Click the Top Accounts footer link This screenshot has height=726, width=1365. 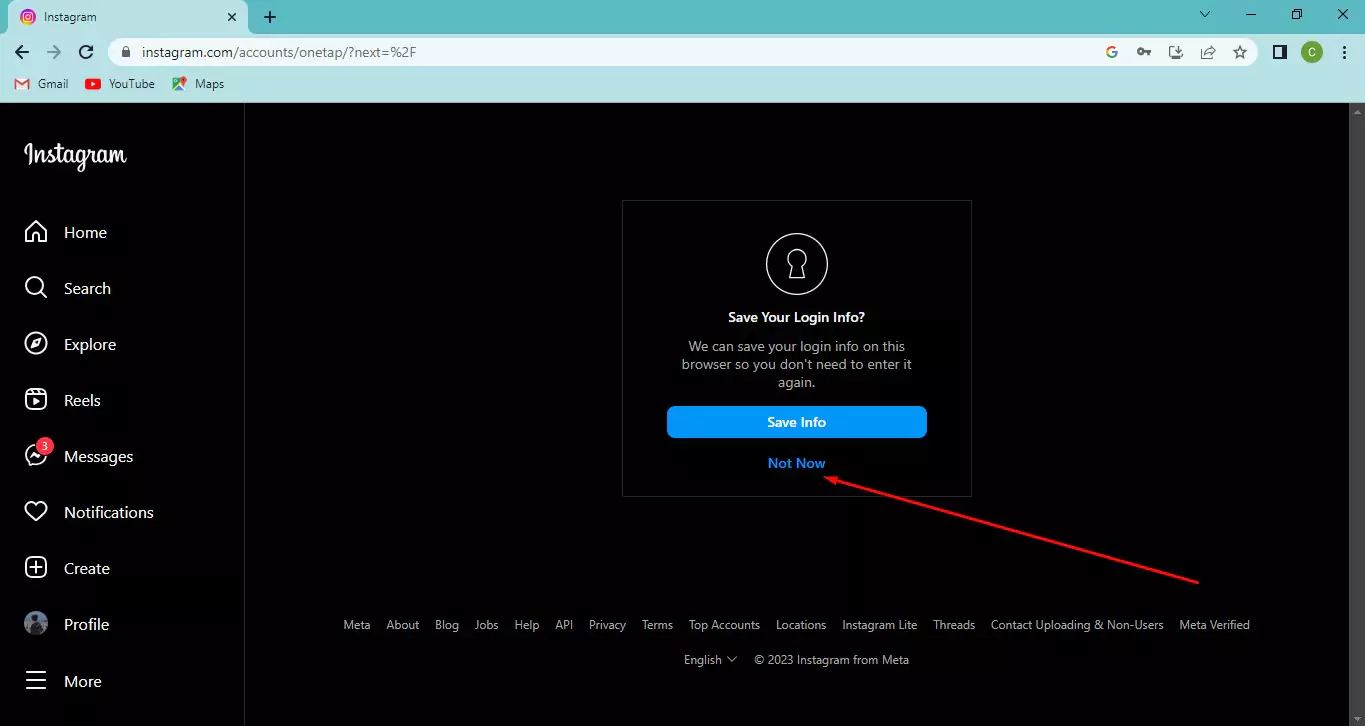(724, 625)
